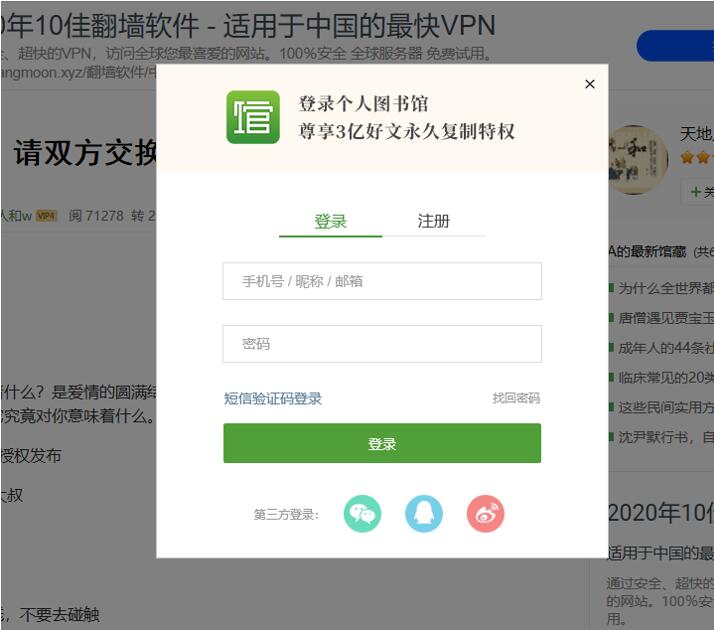Viewport: 714px width, 630px height.
Task: Click the green 360doc library logo
Action: pyautogui.click(x=253, y=117)
